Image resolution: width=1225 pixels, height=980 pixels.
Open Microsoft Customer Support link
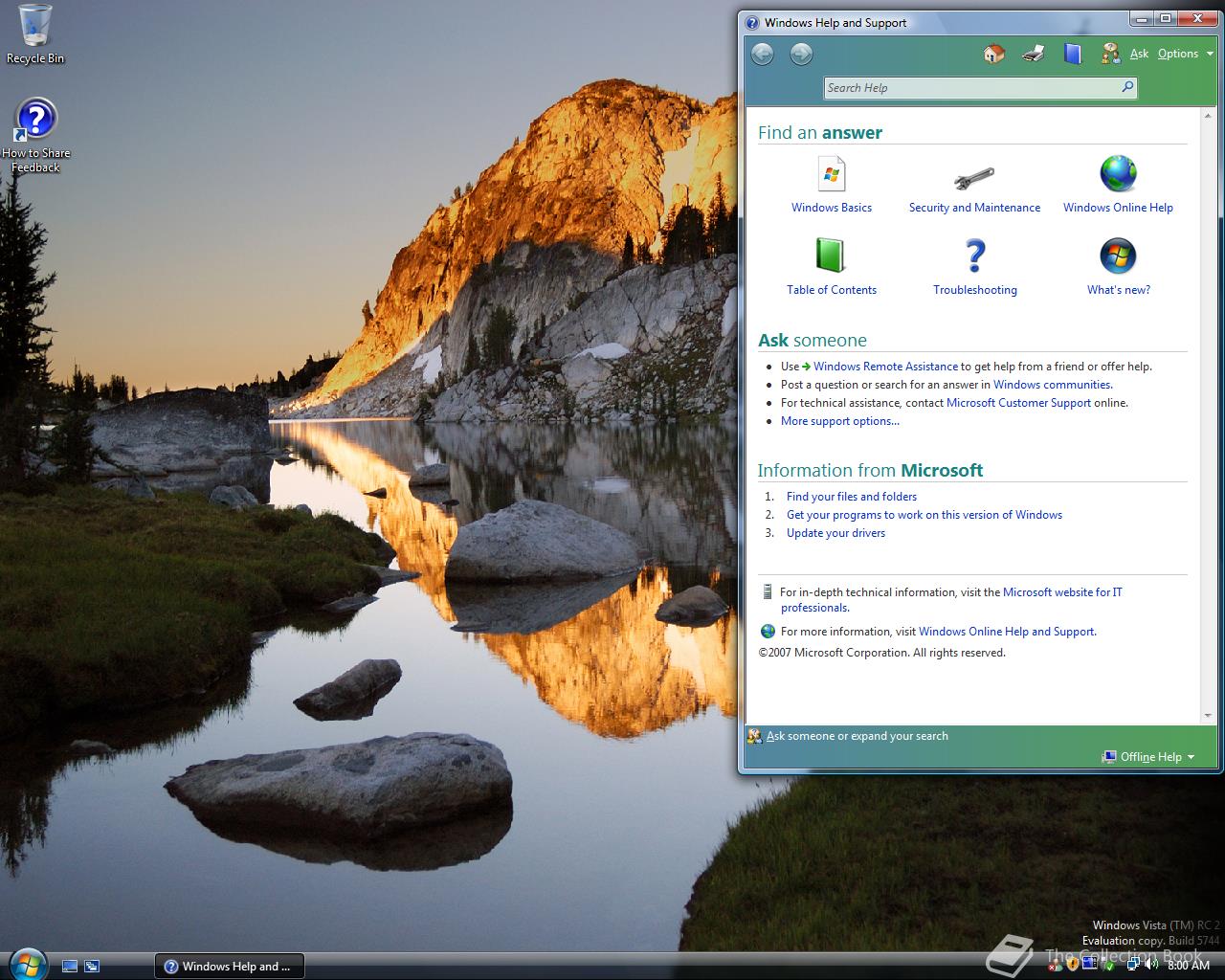click(x=1018, y=403)
